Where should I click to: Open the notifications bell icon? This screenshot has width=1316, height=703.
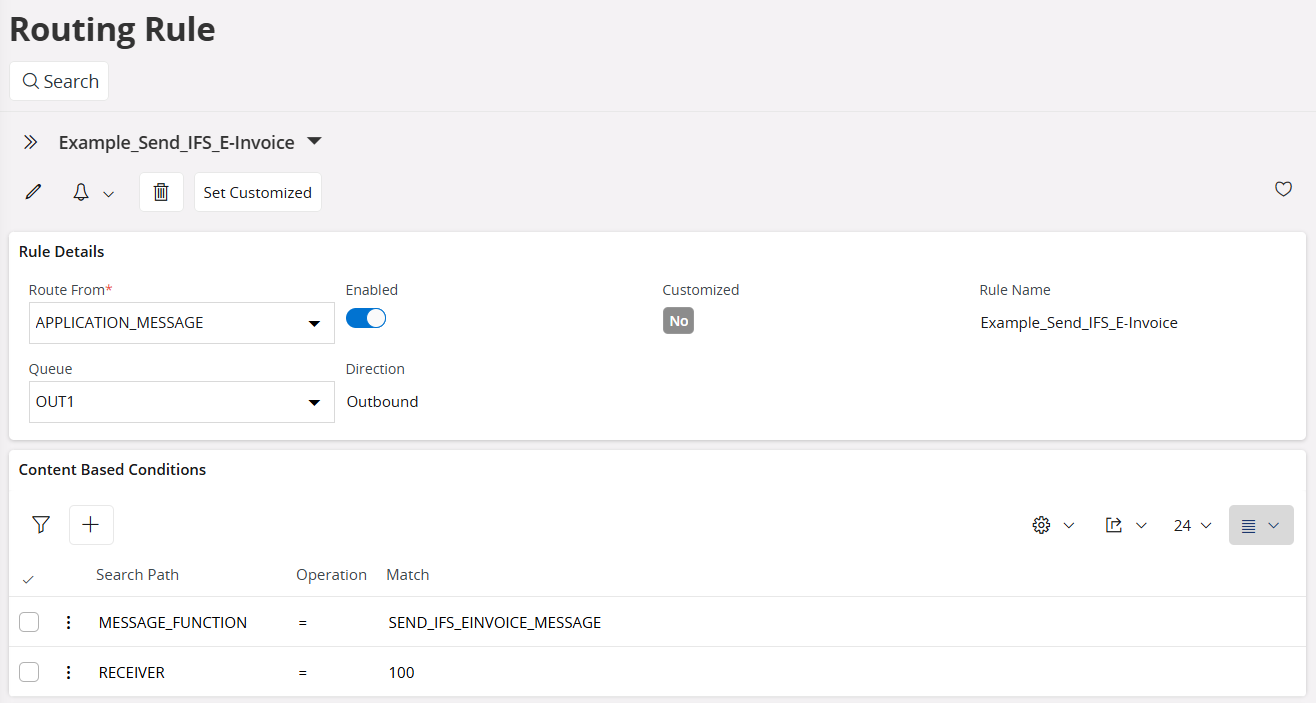[x=80, y=191]
